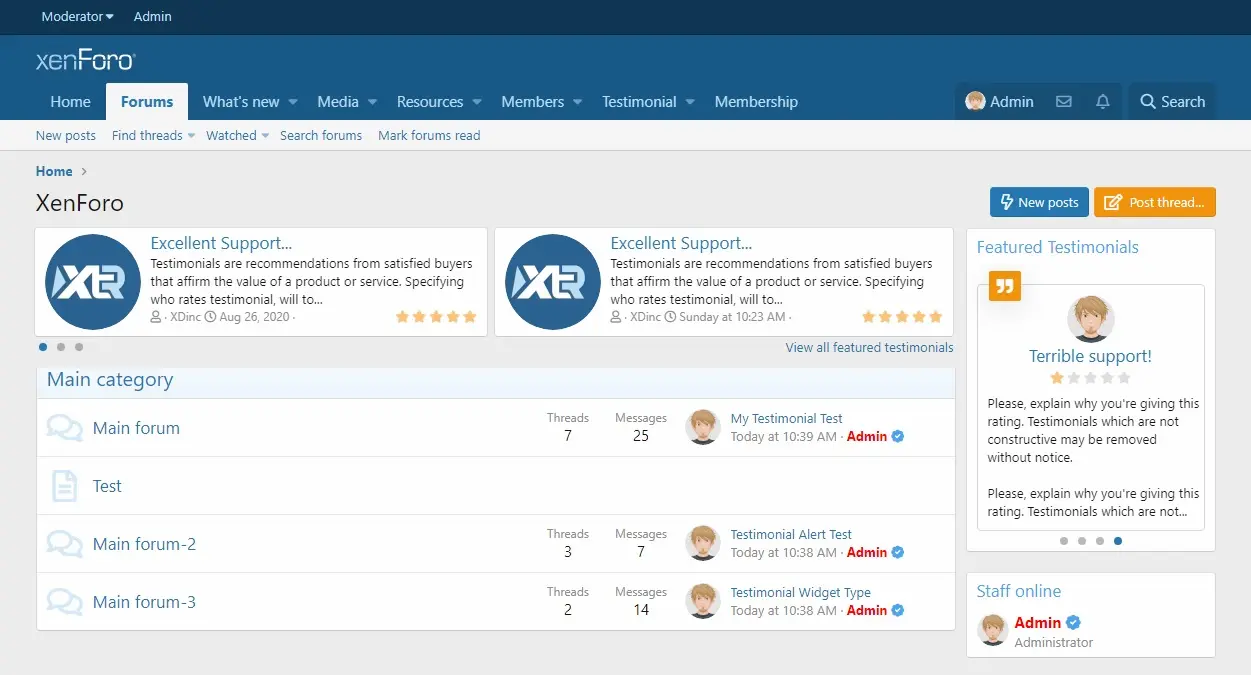Click the orange Post thread button

pyautogui.click(x=1155, y=202)
